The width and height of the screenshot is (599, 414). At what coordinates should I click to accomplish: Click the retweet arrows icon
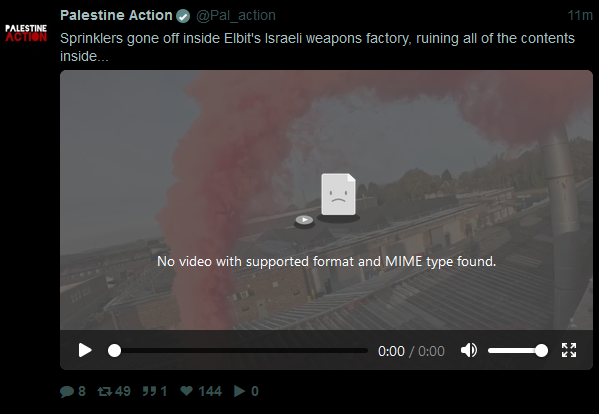click(105, 391)
